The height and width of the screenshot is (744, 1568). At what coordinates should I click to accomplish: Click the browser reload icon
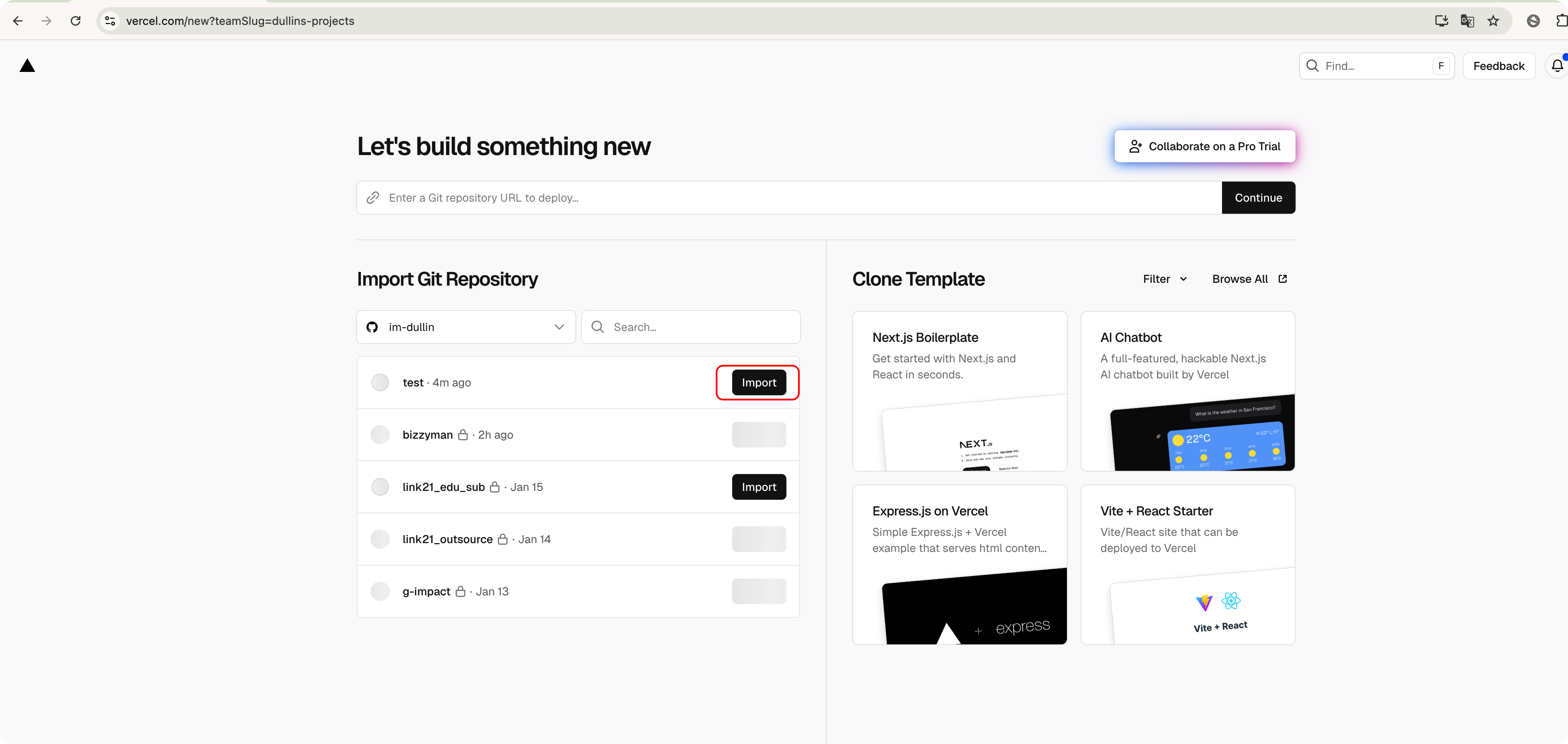[76, 20]
